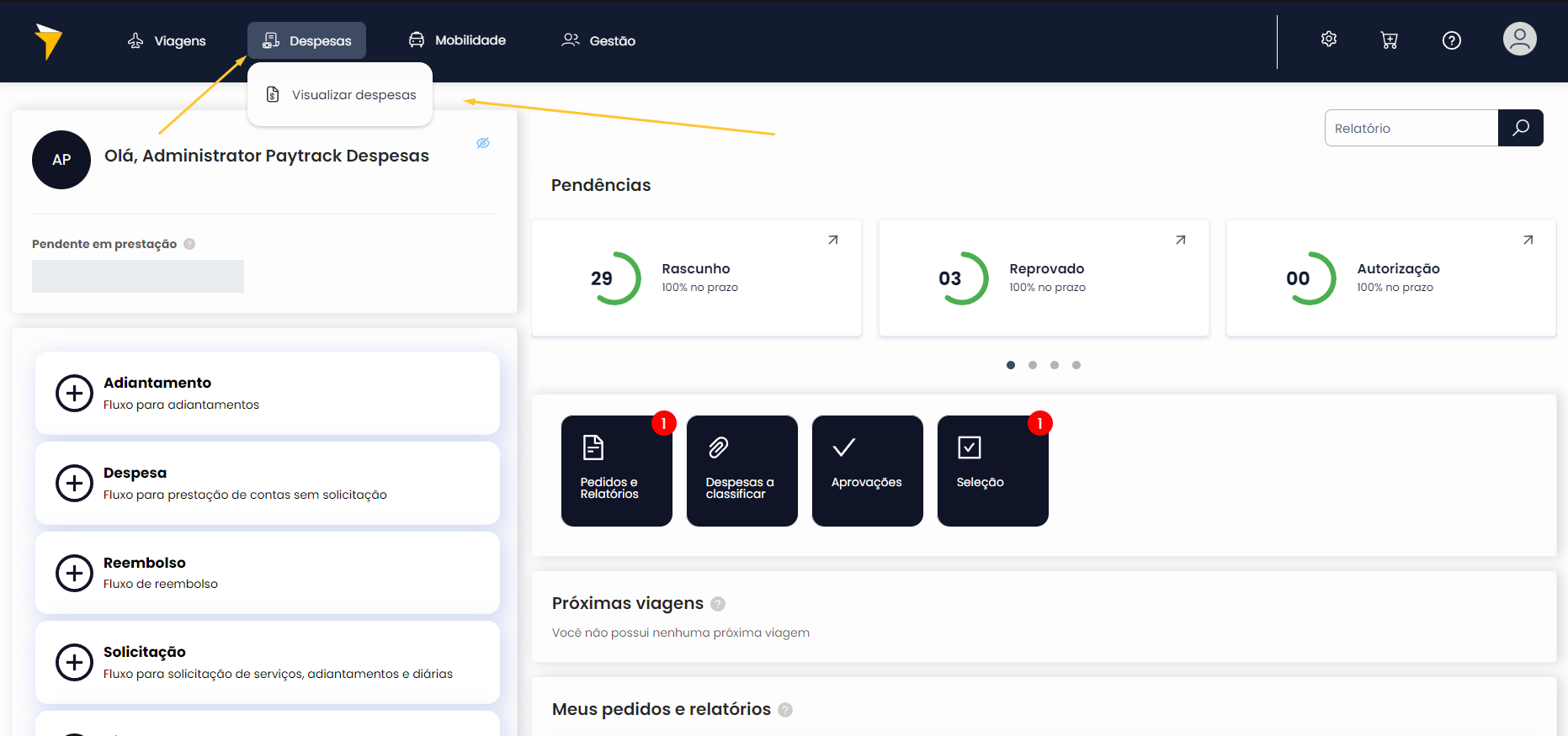Click the Autorização label text

pyautogui.click(x=1399, y=268)
